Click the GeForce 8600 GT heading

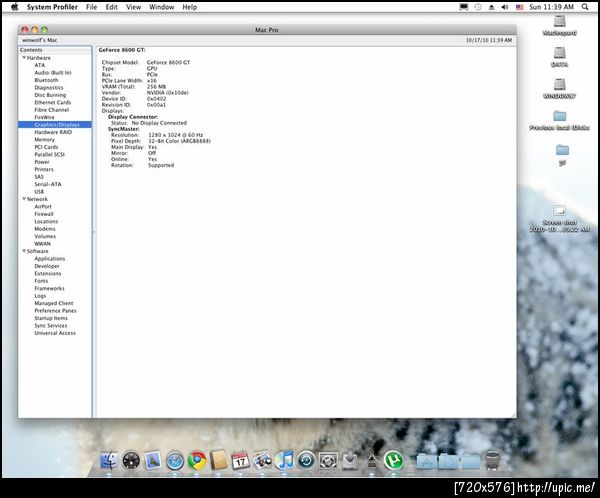click(x=122, y=50)
